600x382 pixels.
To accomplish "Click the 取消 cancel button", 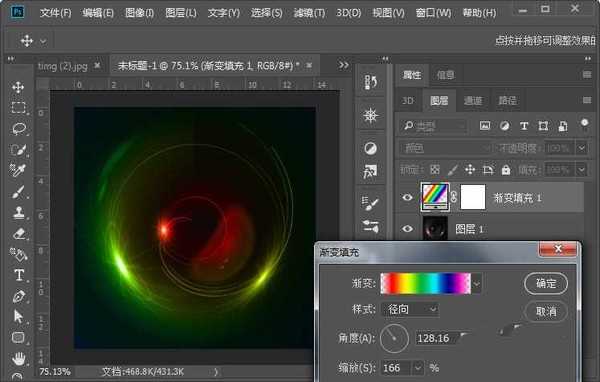I will (x=546, y=311).
